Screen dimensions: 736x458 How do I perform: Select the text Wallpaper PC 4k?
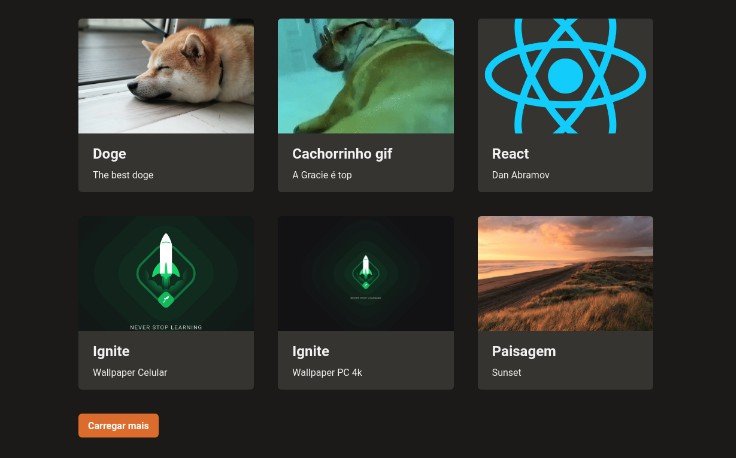click(x=327, y=373)
